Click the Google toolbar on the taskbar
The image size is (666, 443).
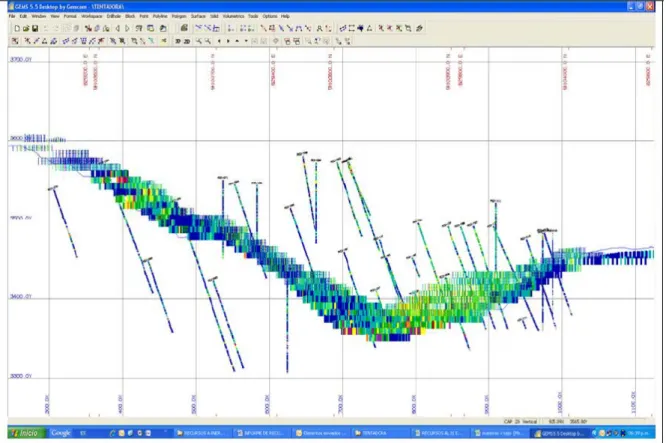[x=61, y=433]
